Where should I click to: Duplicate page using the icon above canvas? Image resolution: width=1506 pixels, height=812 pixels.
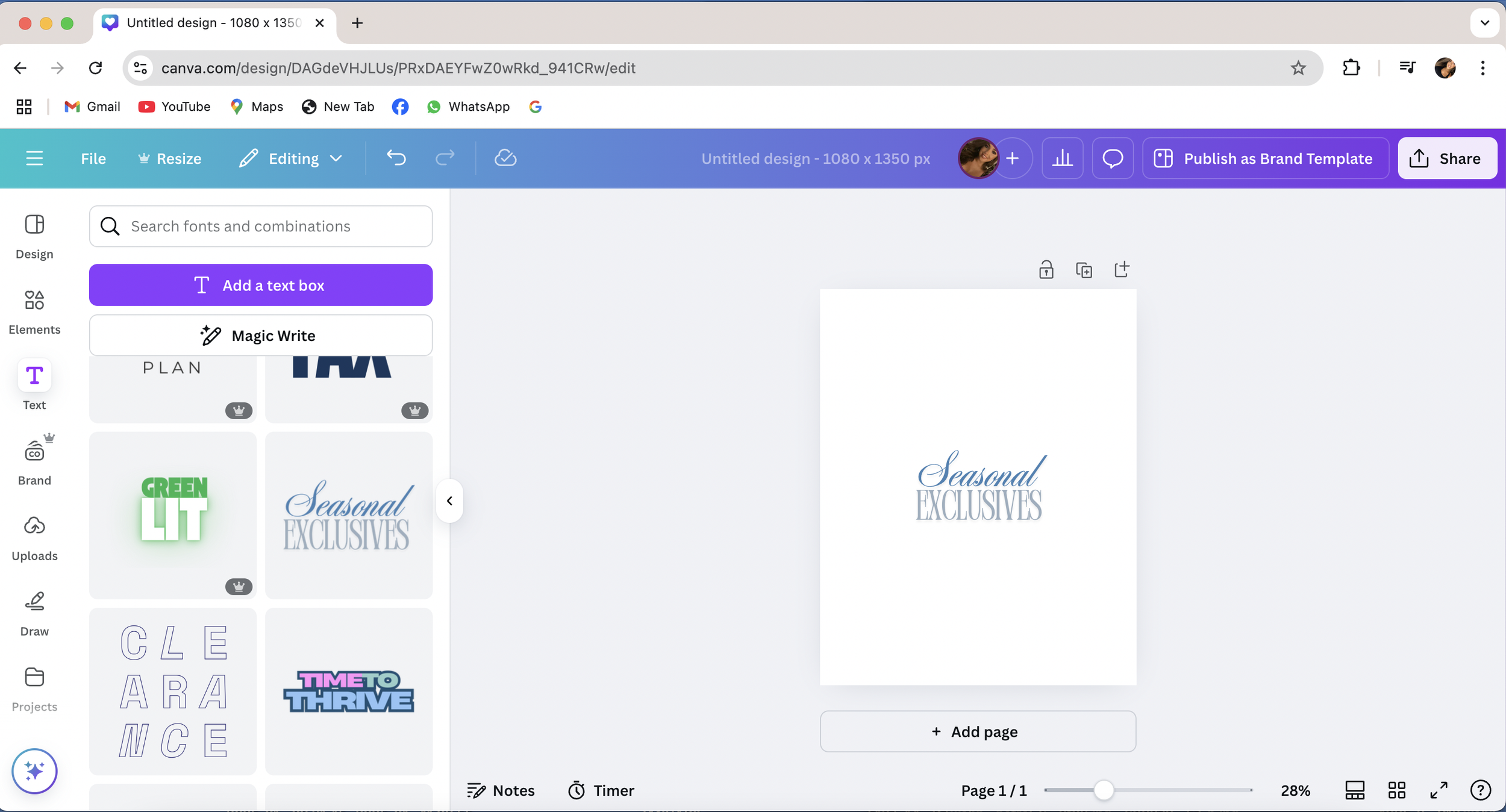pos(1084,270)
